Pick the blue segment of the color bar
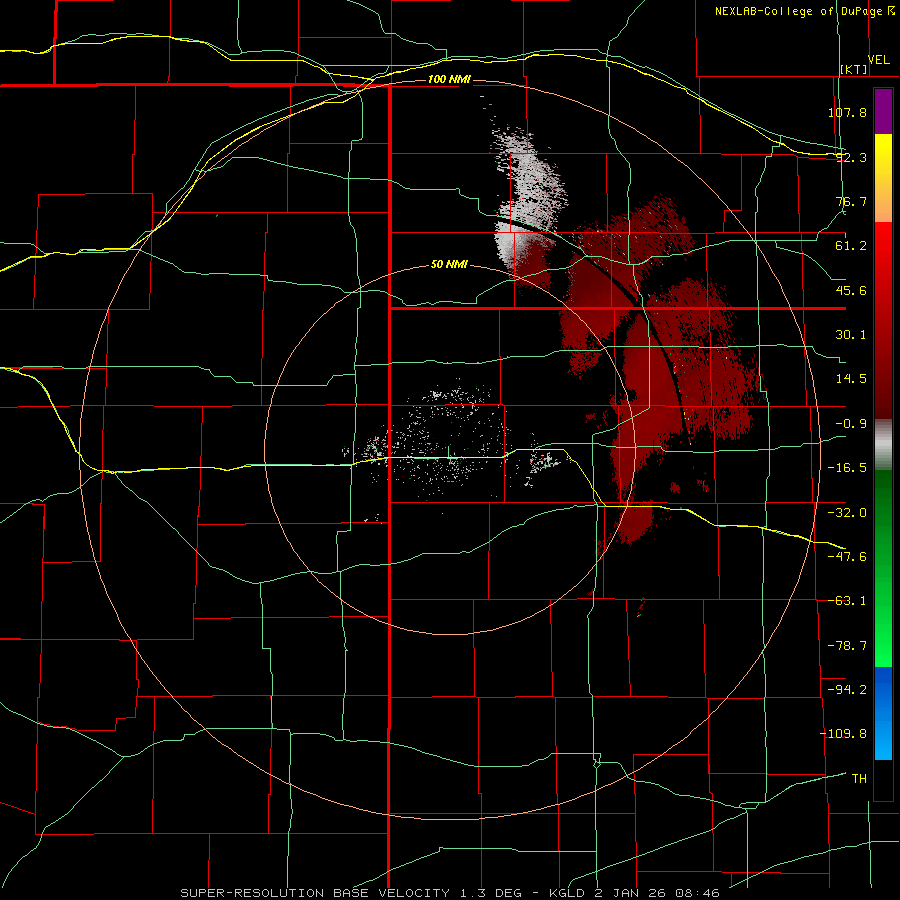 pos(883,713)
